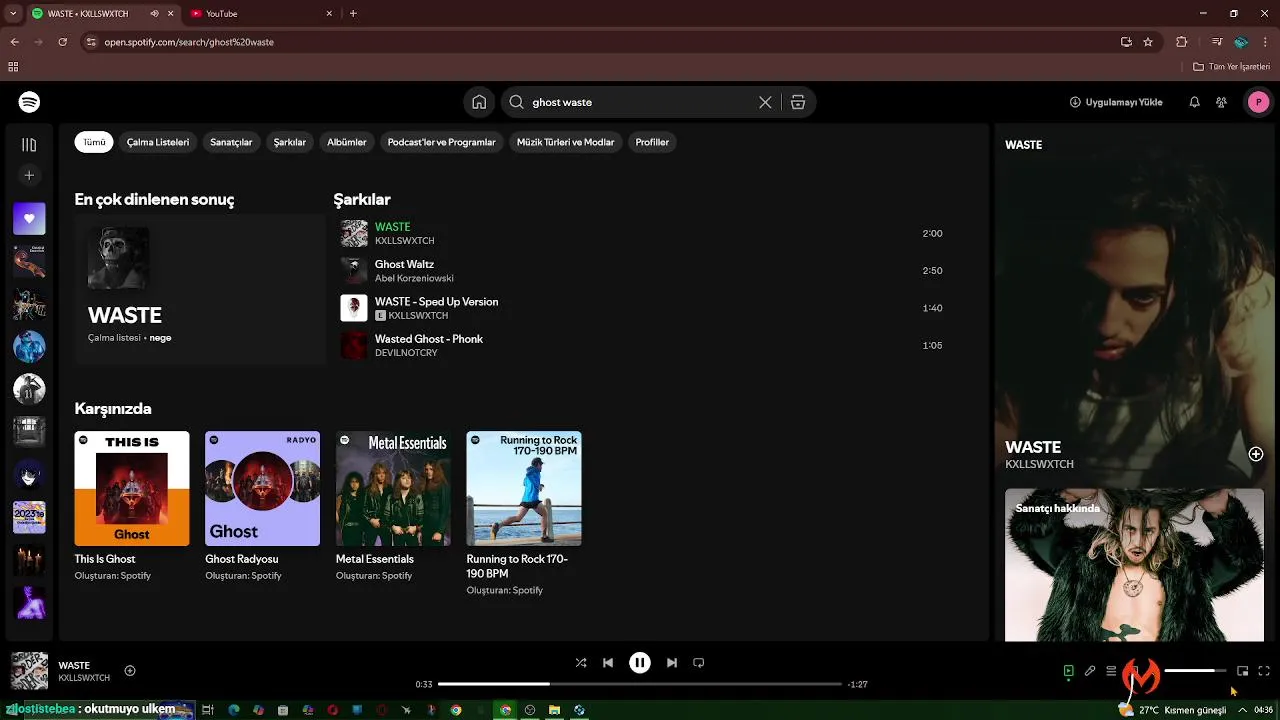1280x720 pixels.
Task: Show hidden system tray icons
Action: click(1243, 710)
